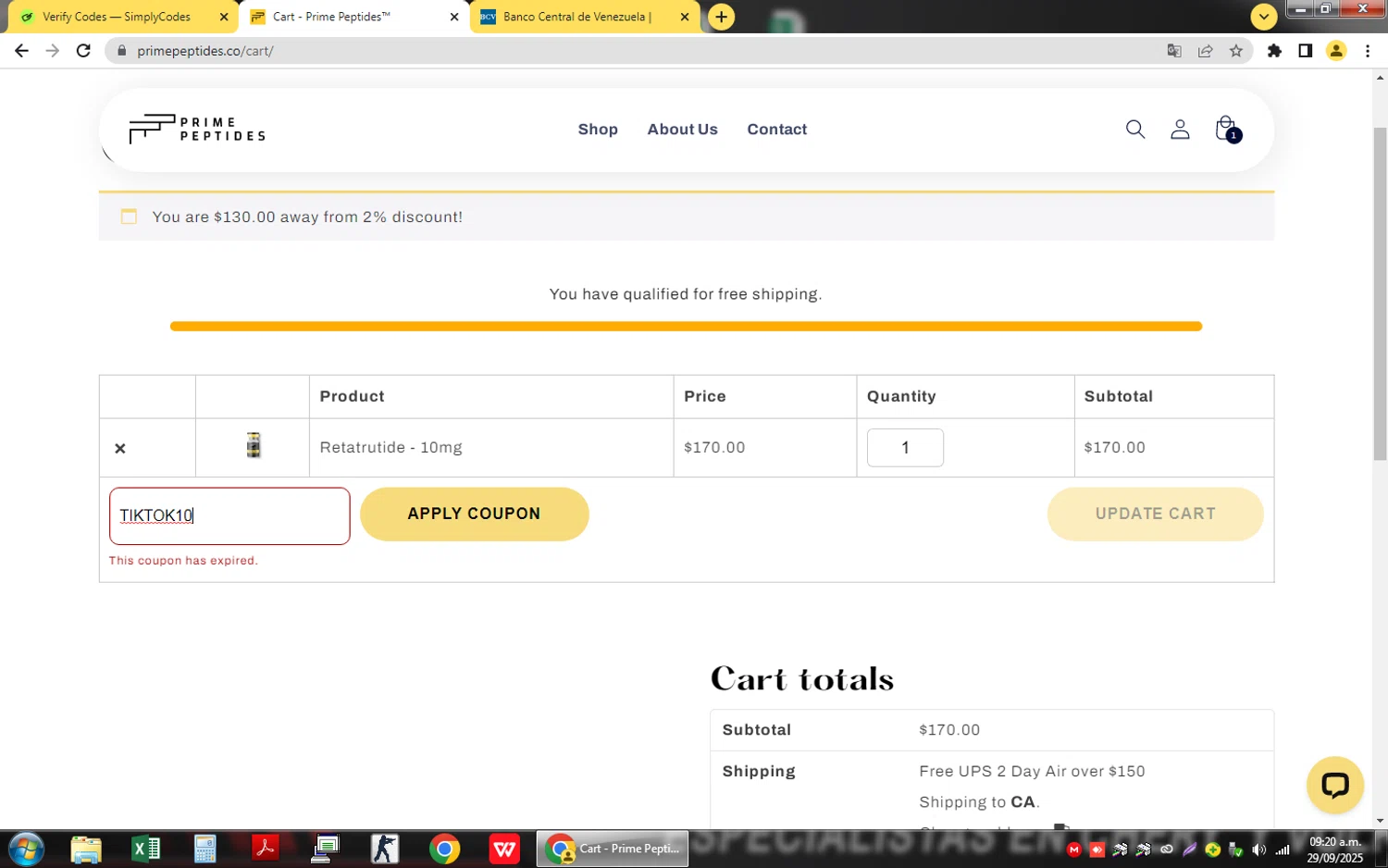
Task: Click the coupon code input field
Action: (229, 515)
